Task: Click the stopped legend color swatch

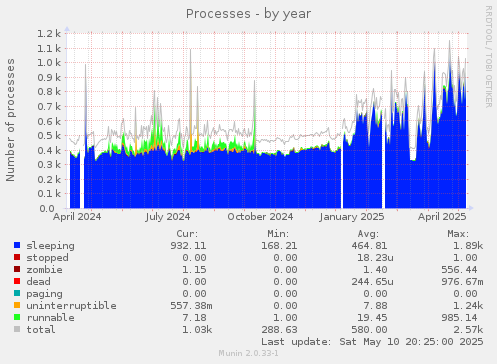Action: pyautogui.click(x=17, y=257)
